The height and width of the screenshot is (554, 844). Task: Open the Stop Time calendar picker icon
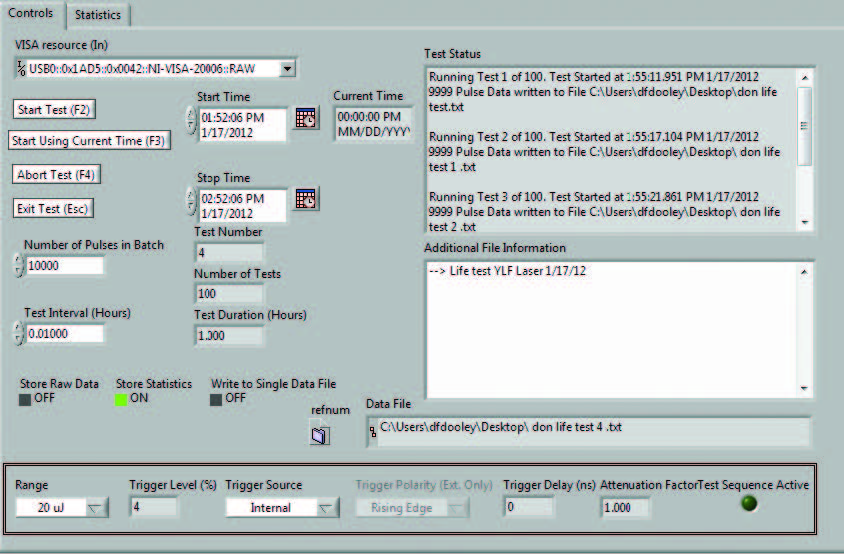(x=307, y=198)
